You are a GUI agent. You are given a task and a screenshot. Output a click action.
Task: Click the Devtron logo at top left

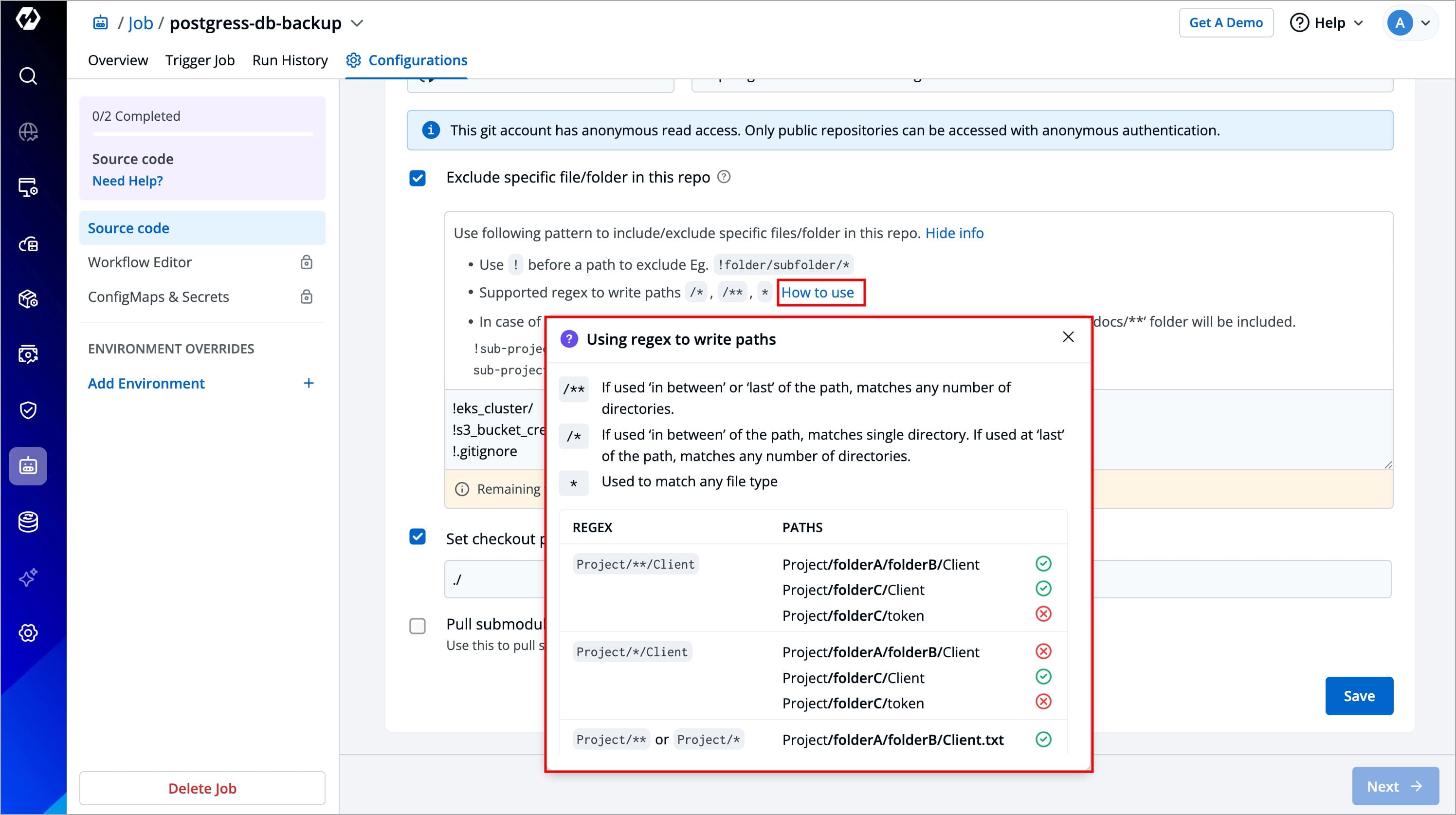pos(28,19)
